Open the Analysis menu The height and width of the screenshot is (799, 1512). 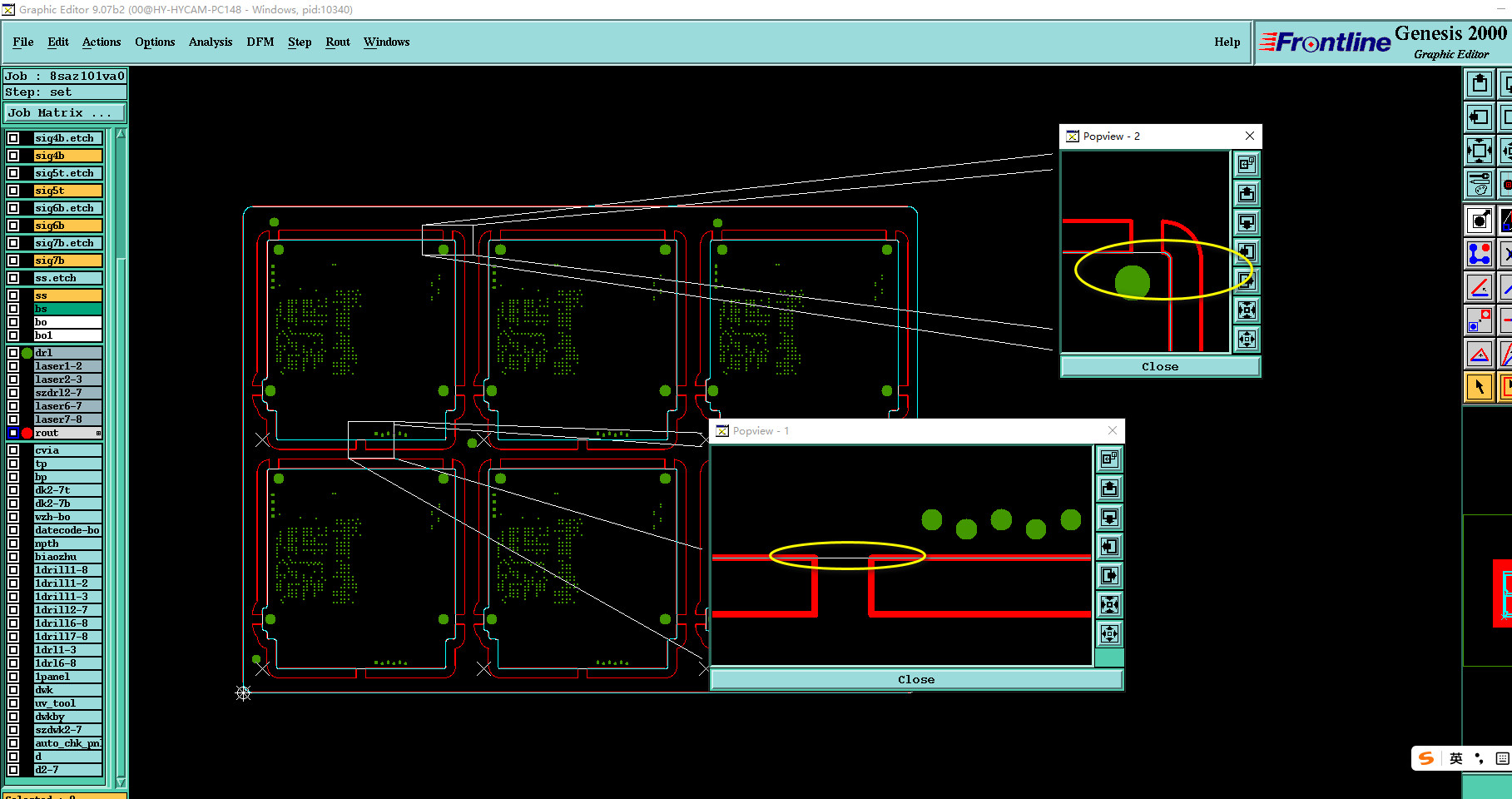[211, 42]
